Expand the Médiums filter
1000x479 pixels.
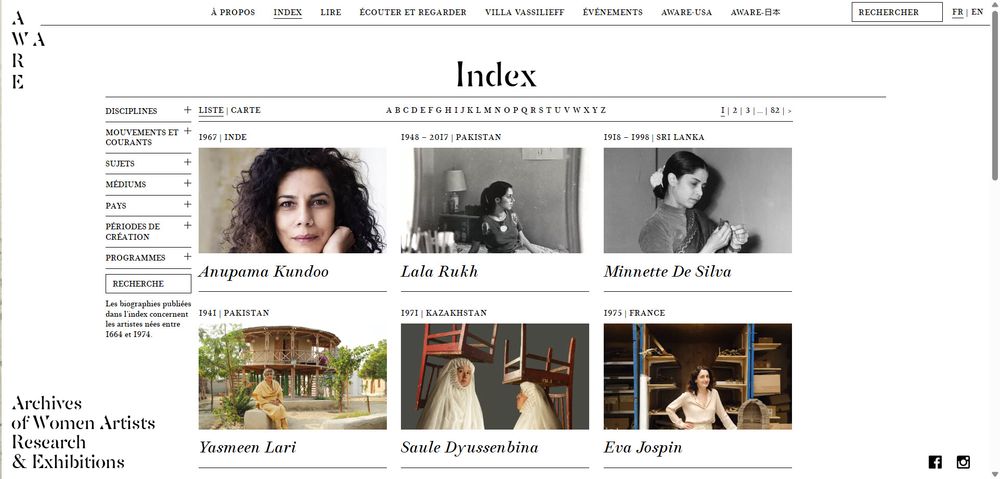[x=188, y=183]
